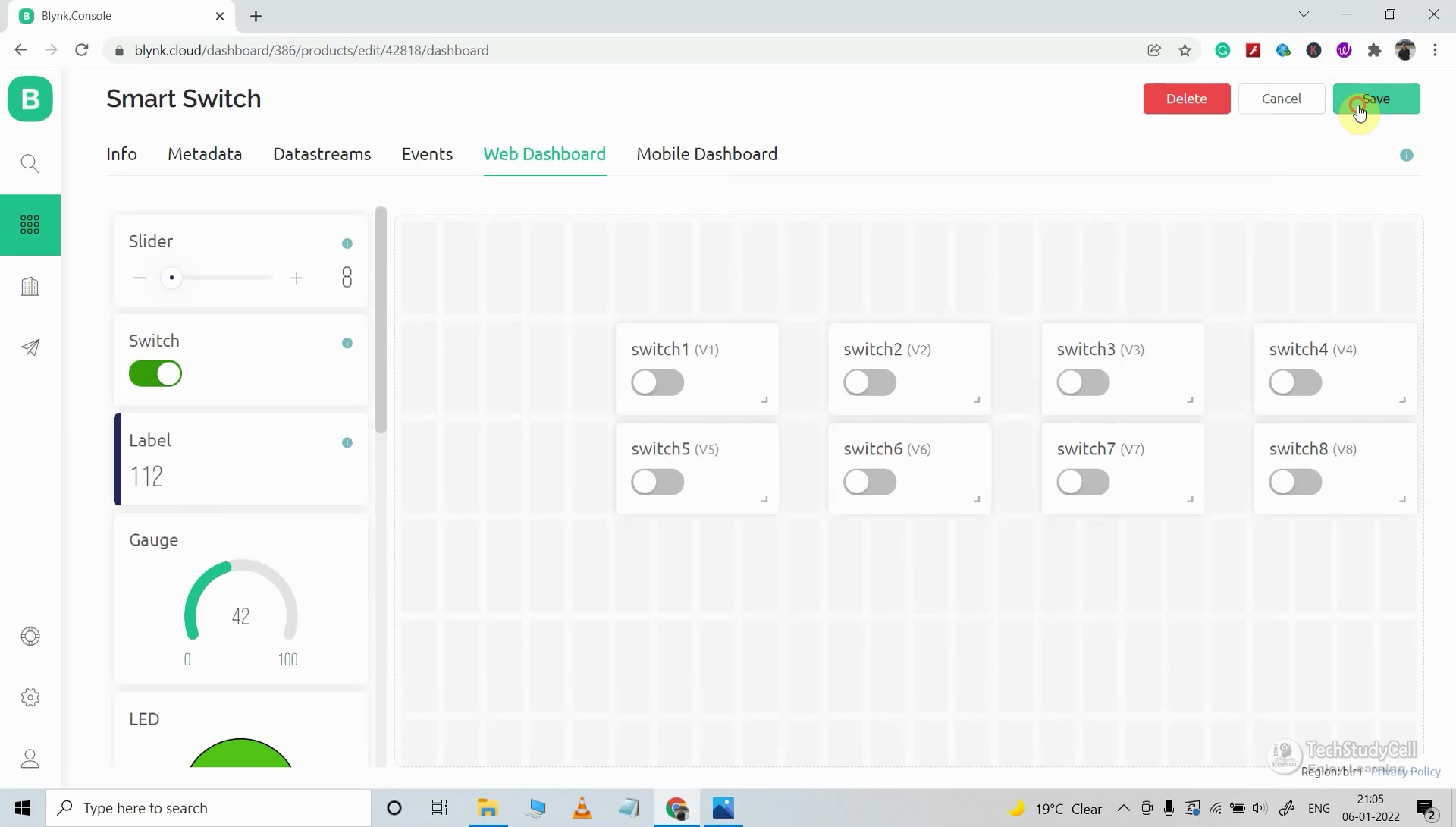Show hidden system tray icons
1456x827 pixels.
tap(1124, 808)
